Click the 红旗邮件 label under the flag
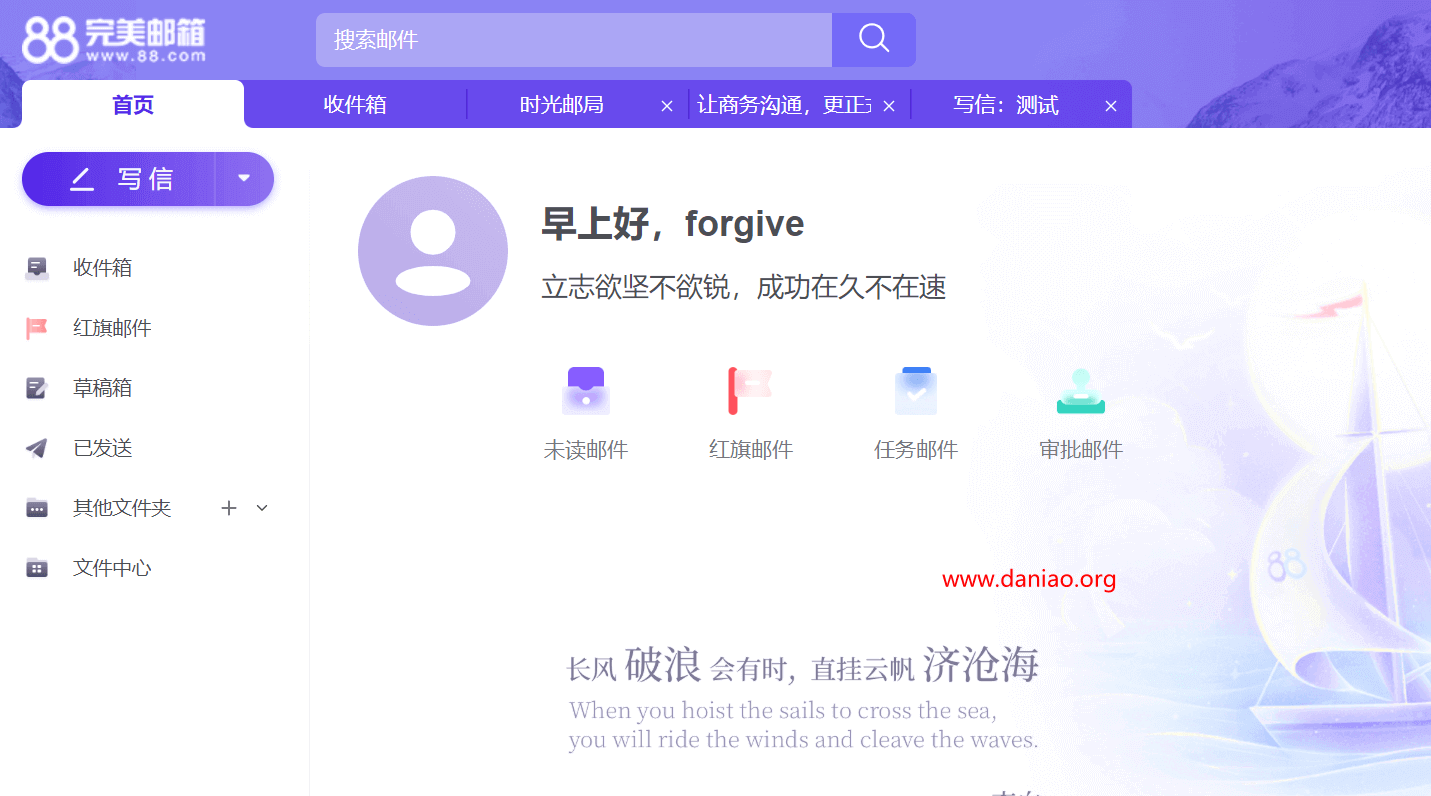This screenshot has height=796, width=1431. pos(751,450)
